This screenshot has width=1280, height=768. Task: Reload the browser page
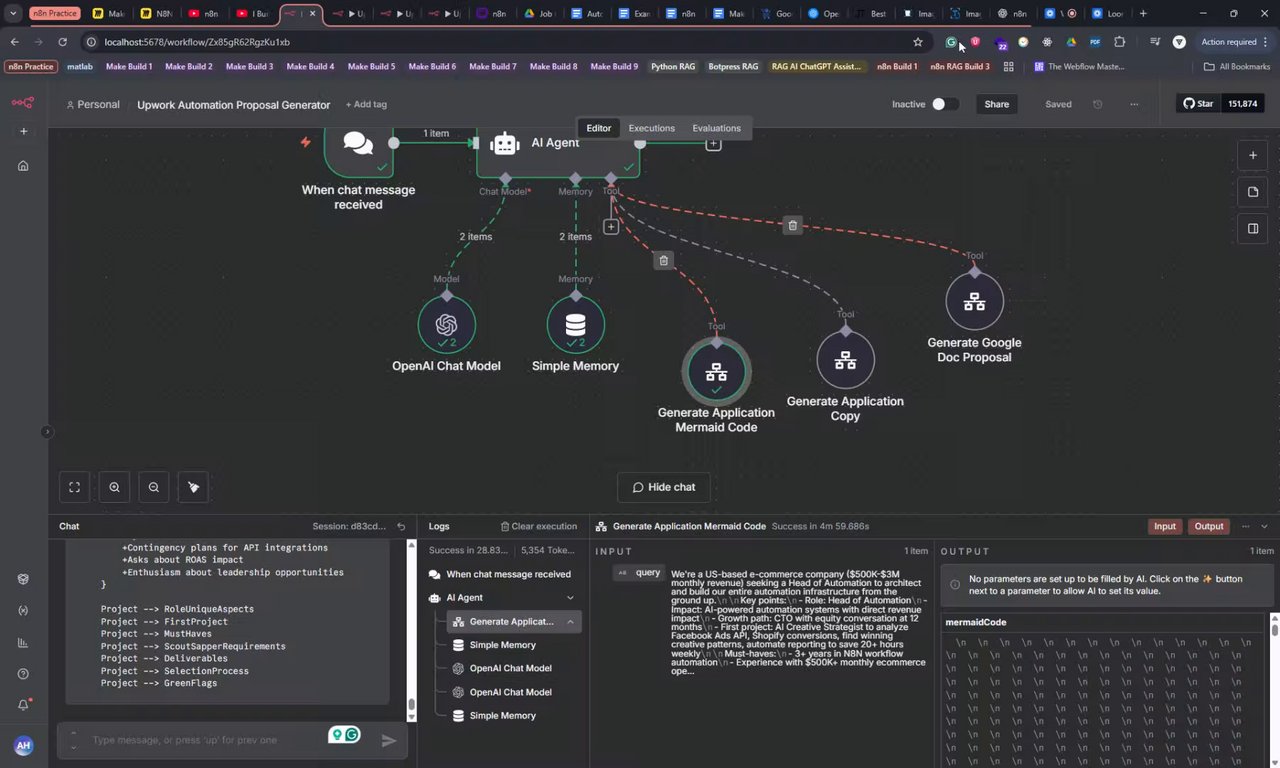(62, 42)
